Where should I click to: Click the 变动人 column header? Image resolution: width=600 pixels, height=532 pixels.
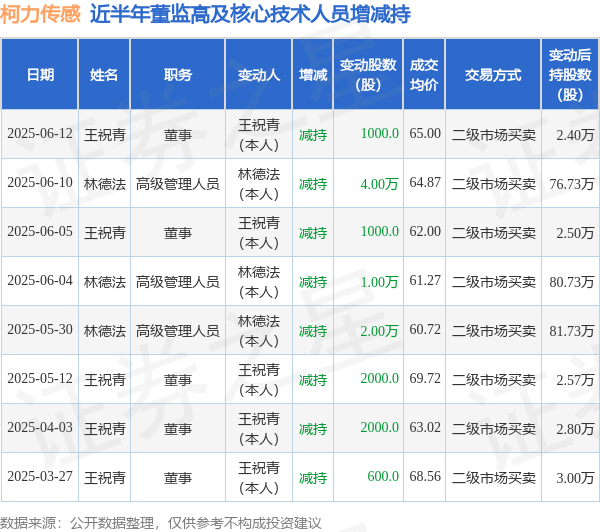(x=259, y=75)
